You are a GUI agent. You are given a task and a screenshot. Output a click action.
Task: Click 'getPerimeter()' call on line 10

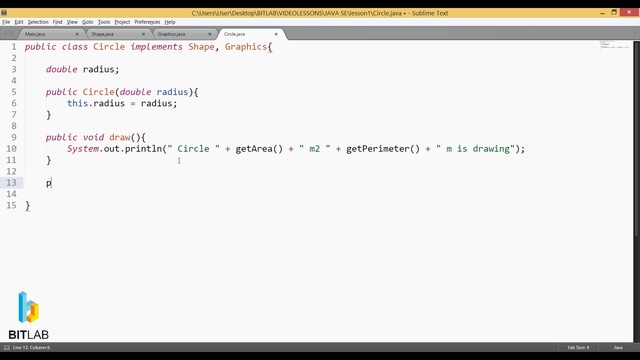click(x=383, y=149)
